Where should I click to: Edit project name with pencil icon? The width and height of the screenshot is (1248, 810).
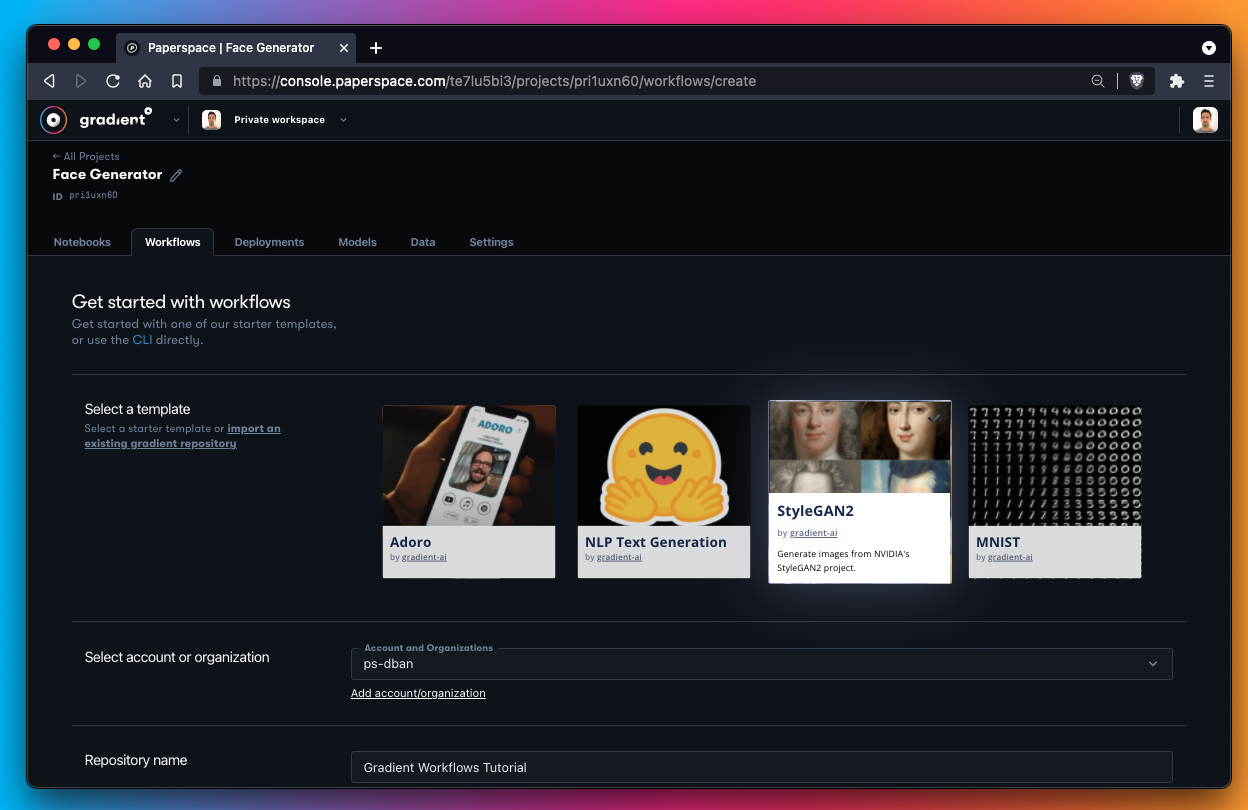click(x=176, y=175)
